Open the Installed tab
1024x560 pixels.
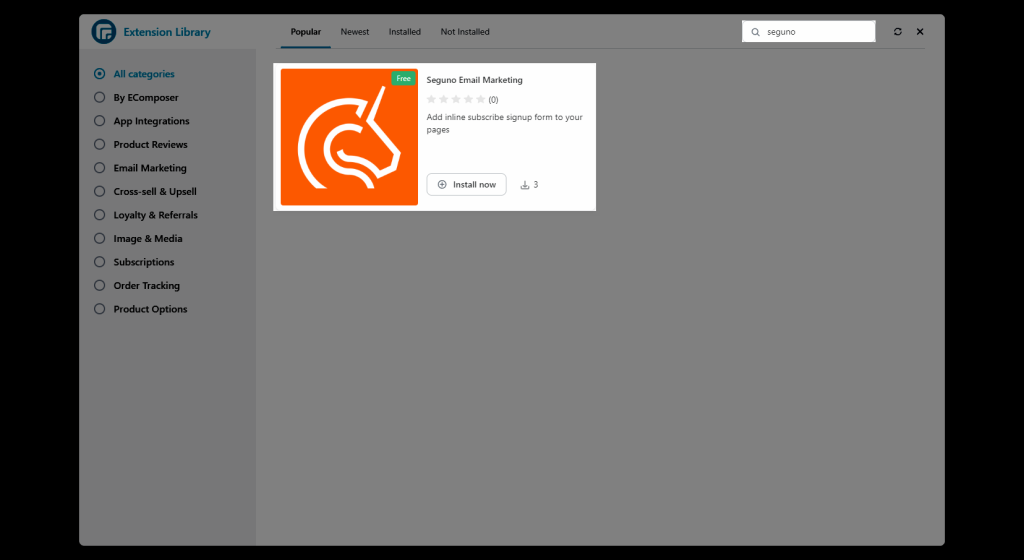(x=405, y=31)
